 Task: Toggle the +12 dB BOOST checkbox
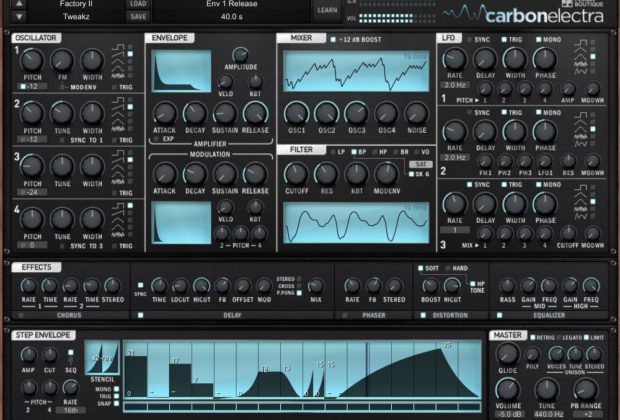[333, 40]
